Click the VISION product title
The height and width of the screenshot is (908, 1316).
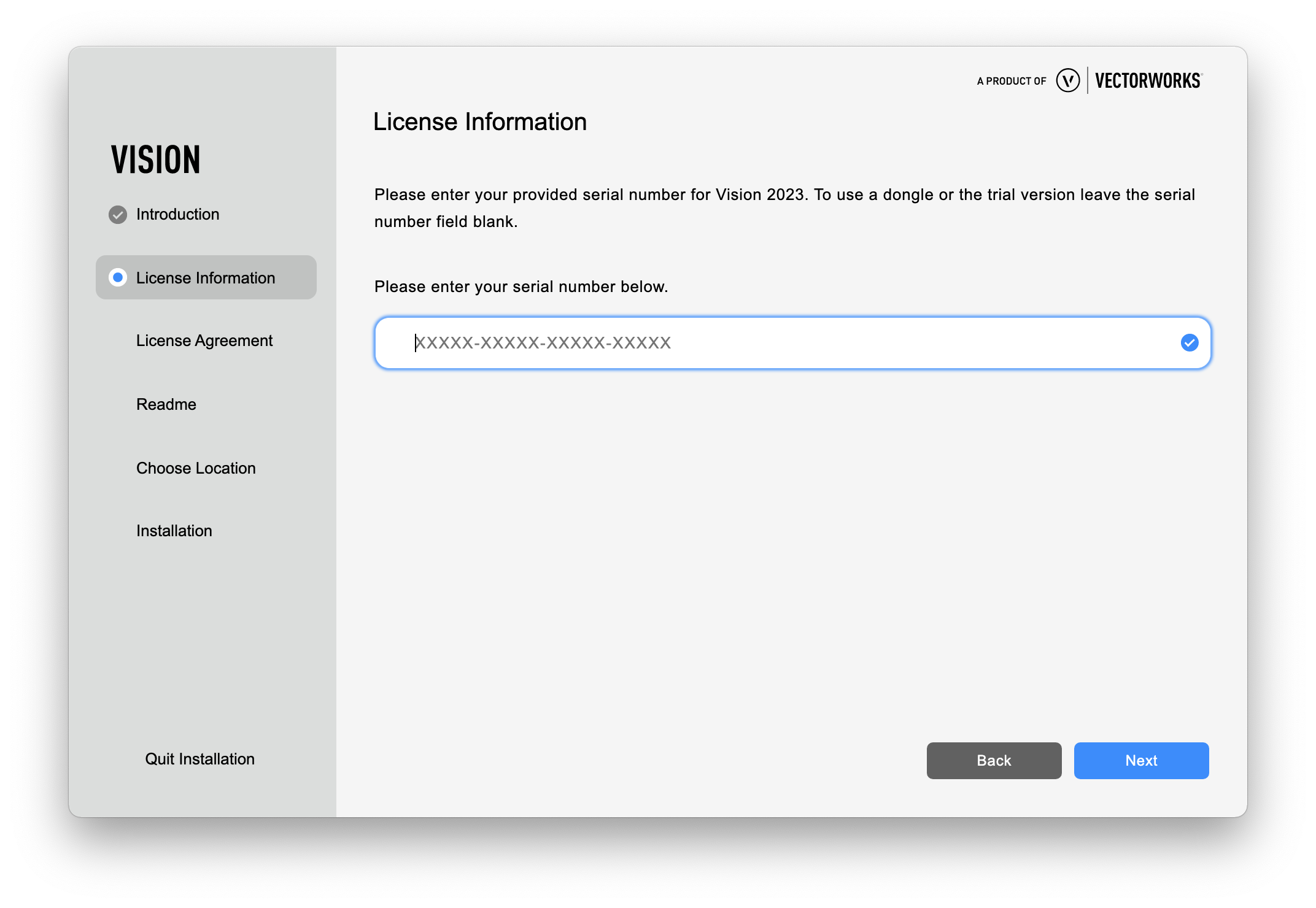coord(155,160)
